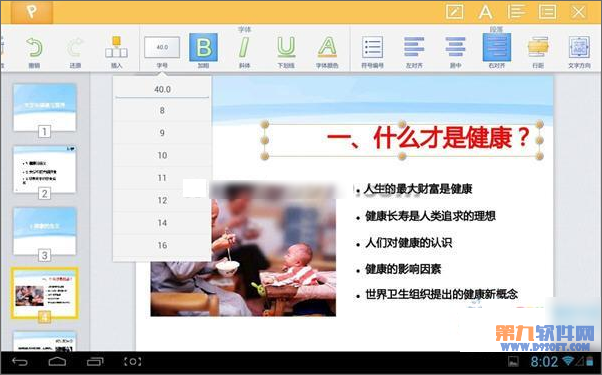Click the title box bottom-center handle

(x=402, y=156)
